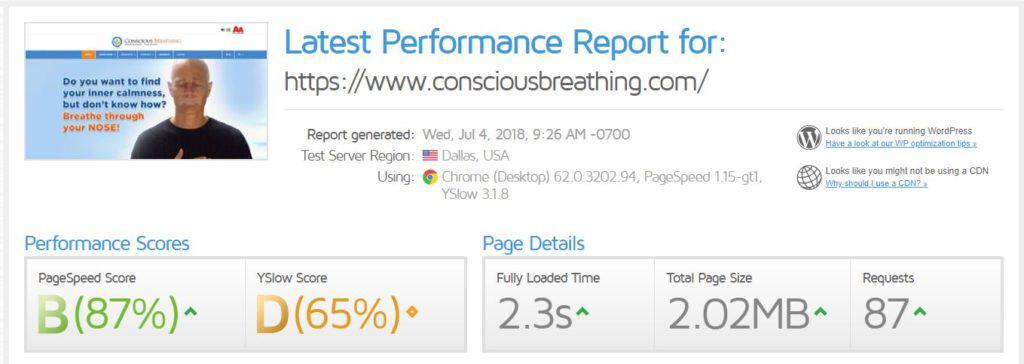
Task: Click the green arrow next to 87 requests
Action: (x=920, y=312)
